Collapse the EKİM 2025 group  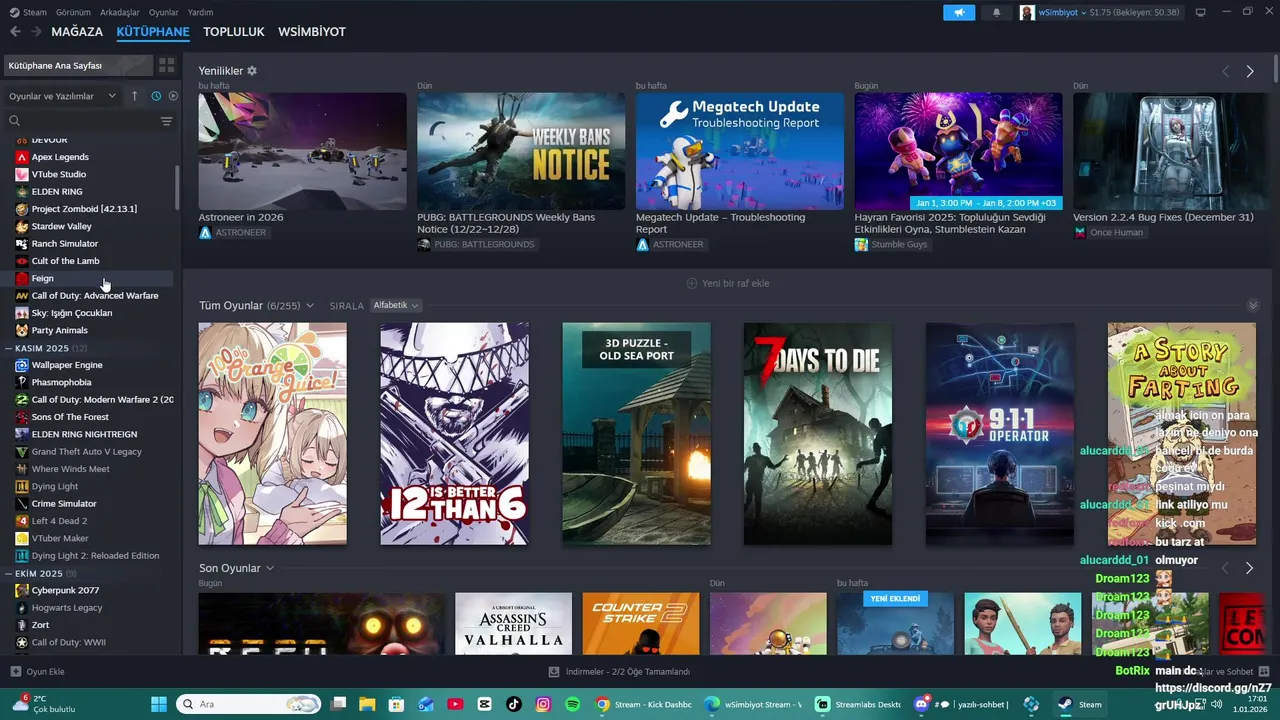pyautogui.click(x=9, y=573)
